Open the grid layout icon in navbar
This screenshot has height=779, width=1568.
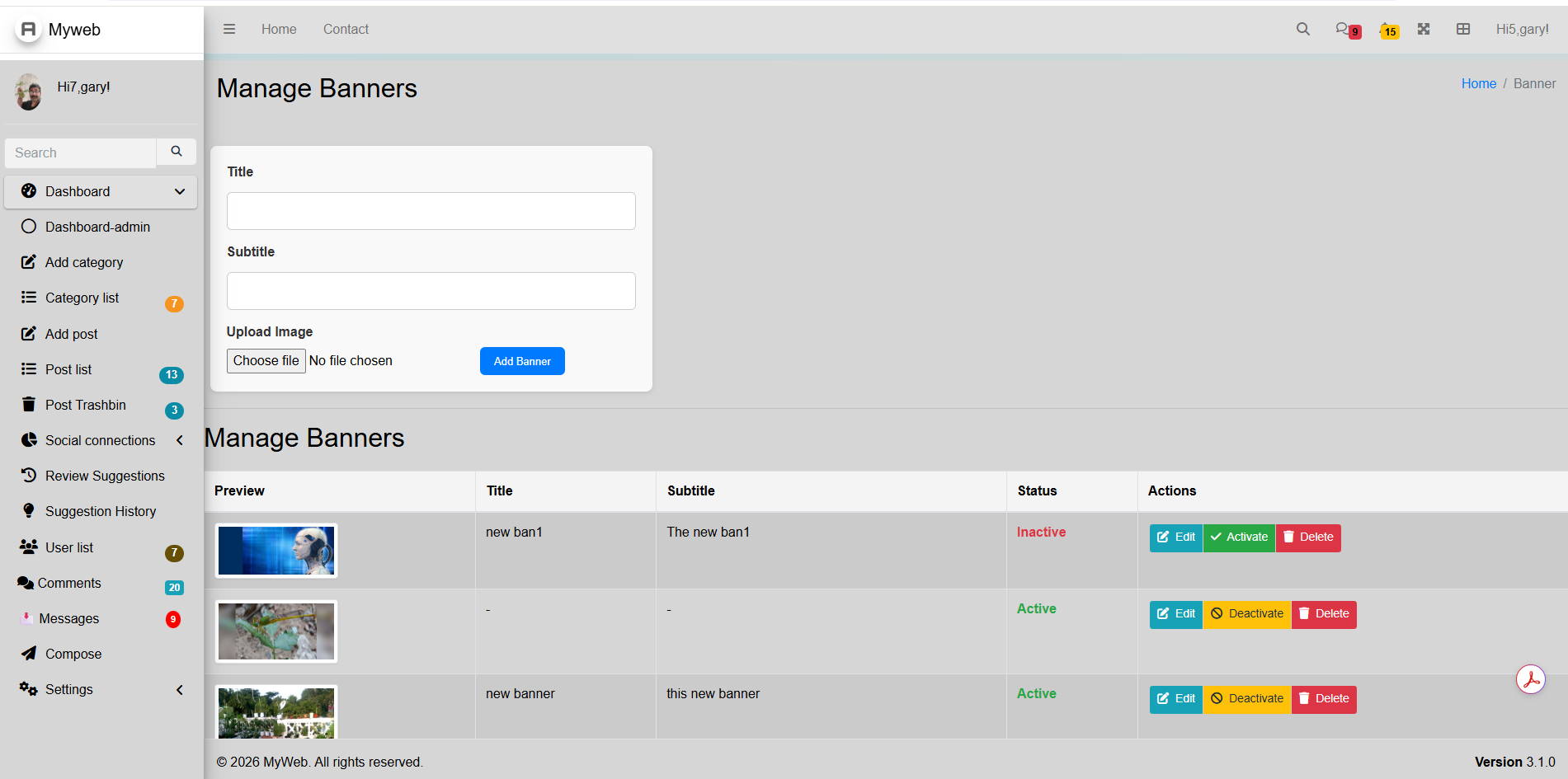tap(1463, 29)
